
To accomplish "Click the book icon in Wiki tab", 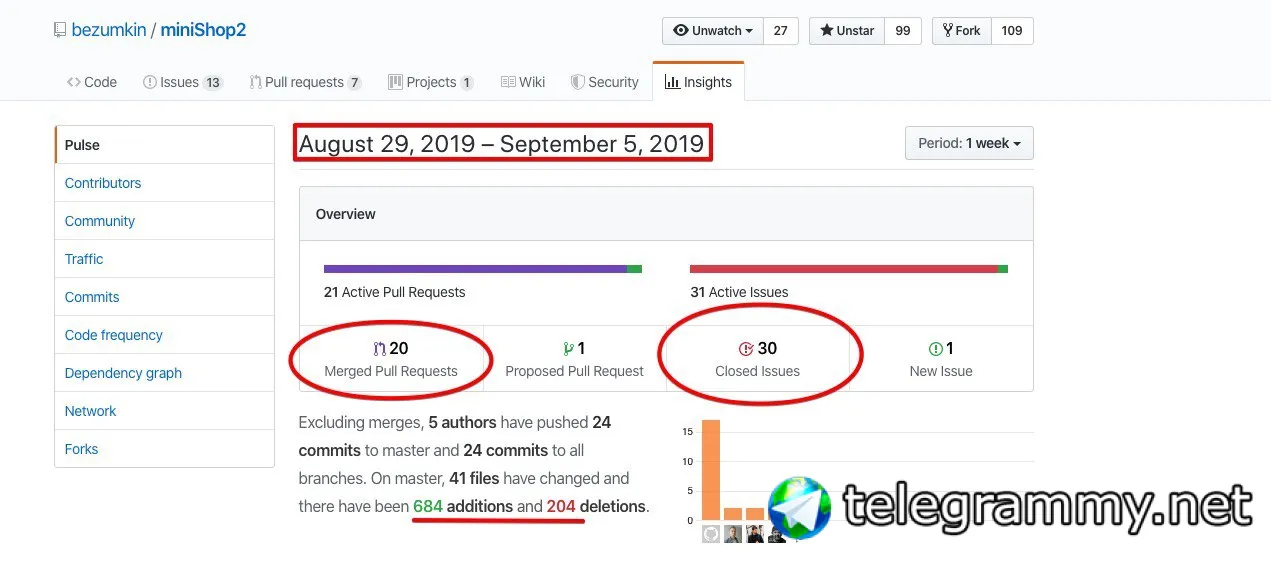I will point(508,82).
